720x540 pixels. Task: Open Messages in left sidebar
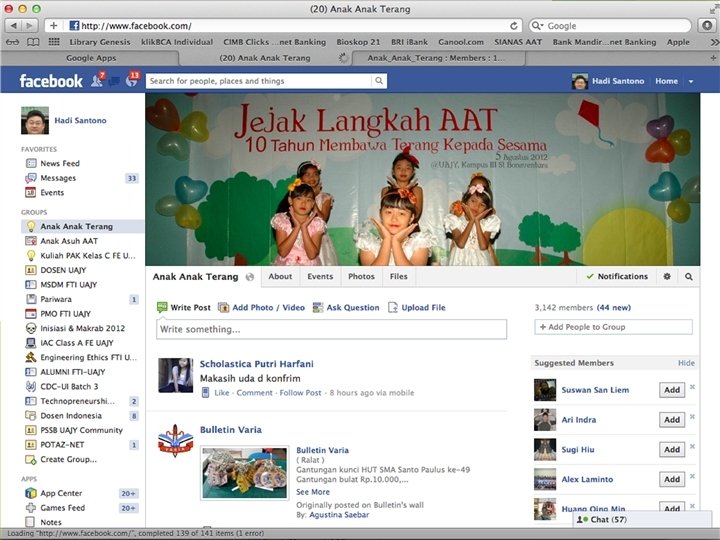(x=58, y=178)
